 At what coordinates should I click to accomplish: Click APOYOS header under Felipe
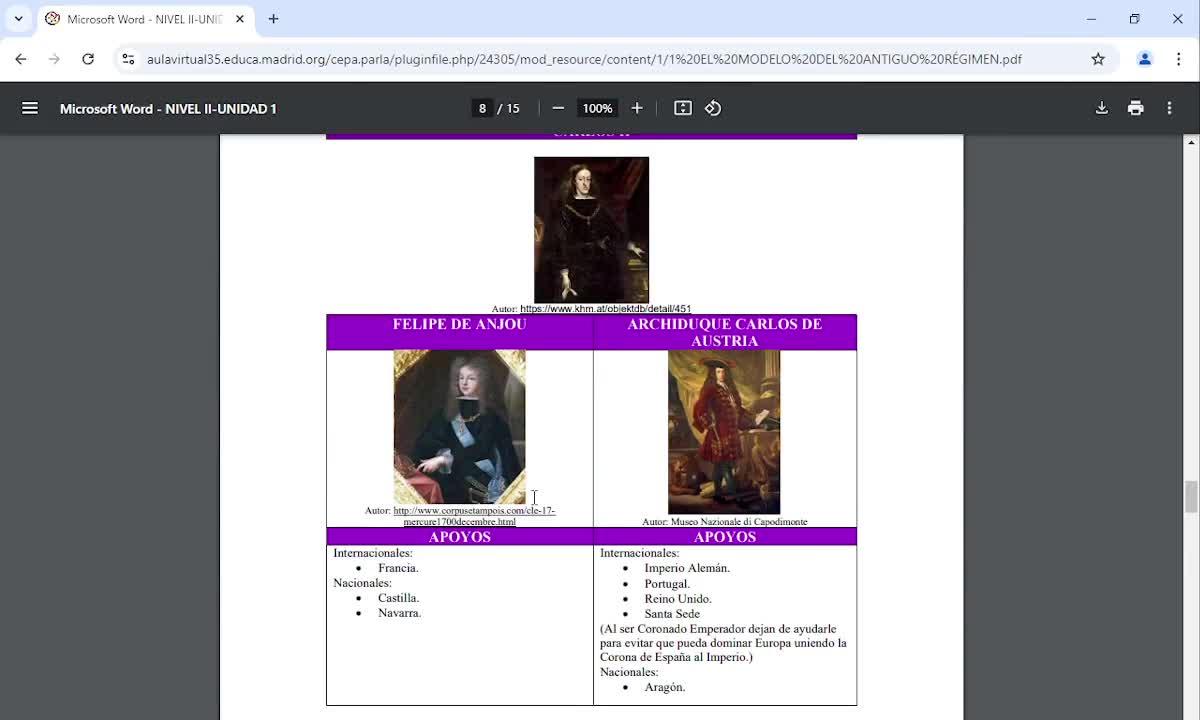[459, 537]
